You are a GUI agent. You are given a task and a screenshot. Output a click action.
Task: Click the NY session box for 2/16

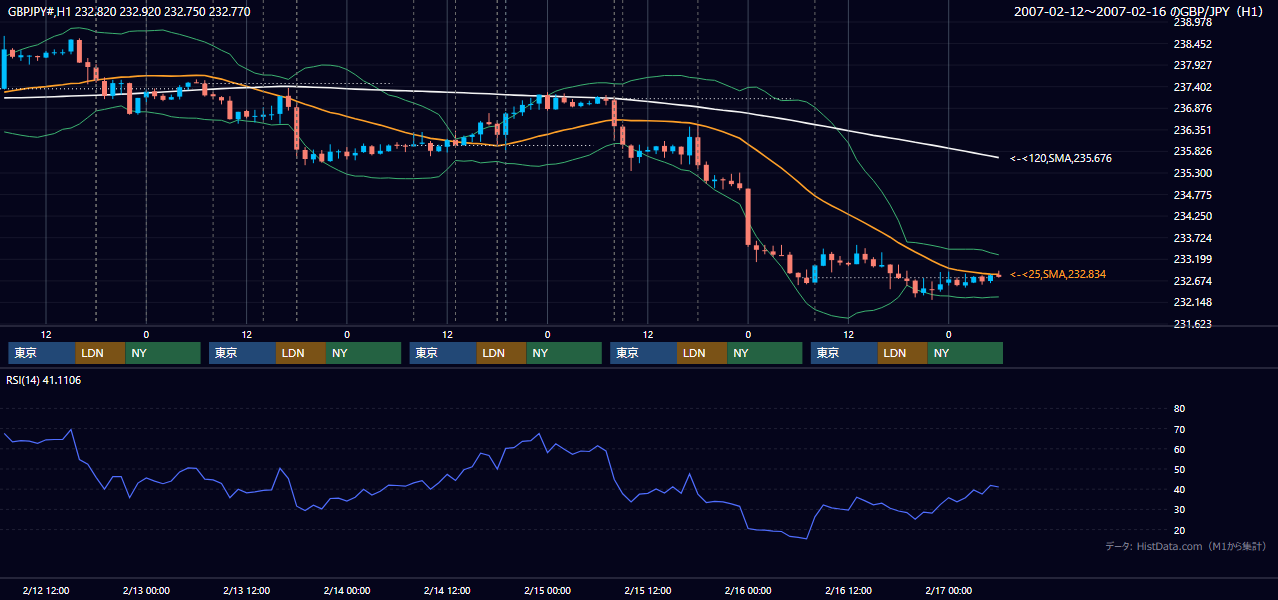[965, 353]
